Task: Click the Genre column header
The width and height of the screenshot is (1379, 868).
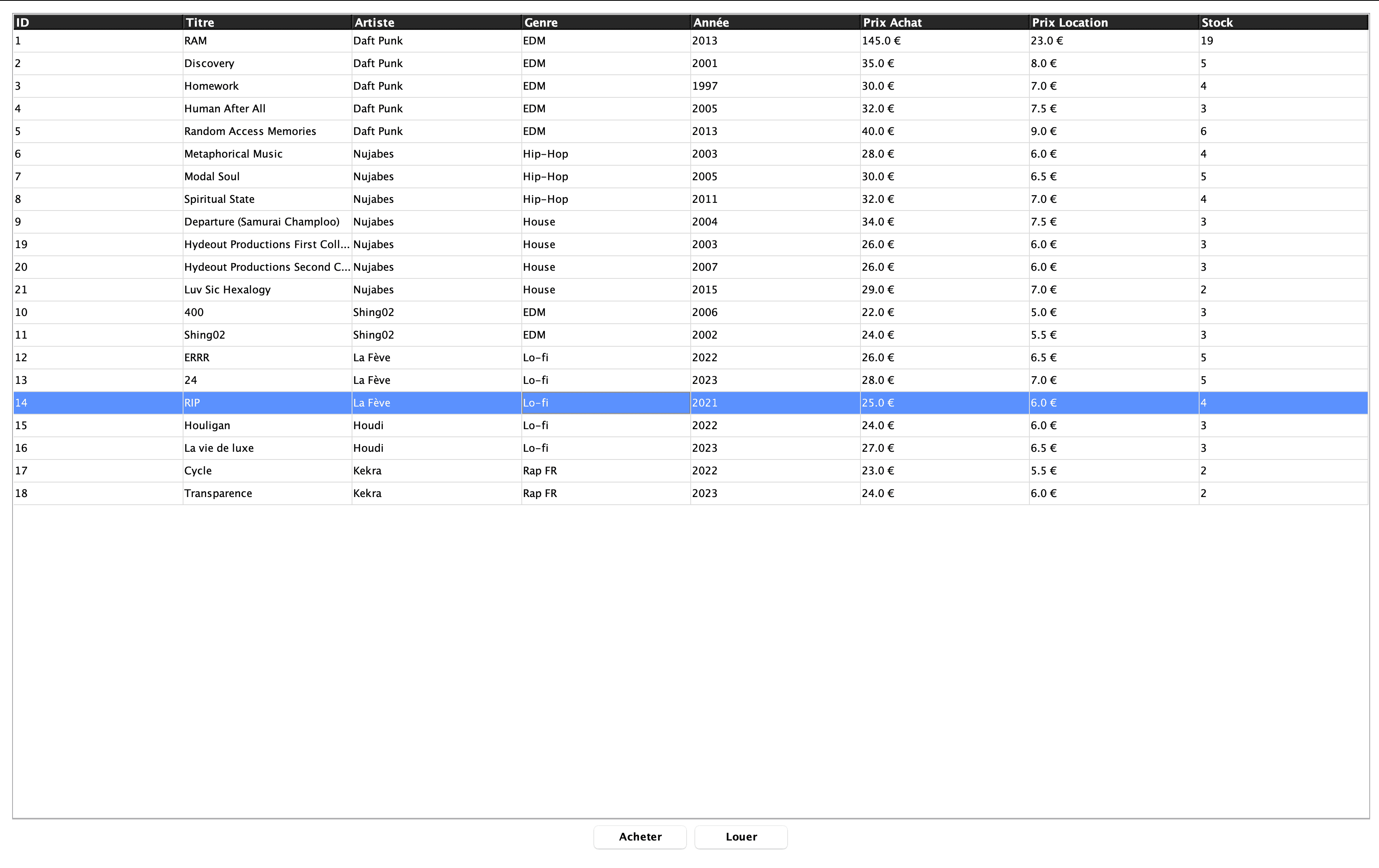Action: coord(605,22)
